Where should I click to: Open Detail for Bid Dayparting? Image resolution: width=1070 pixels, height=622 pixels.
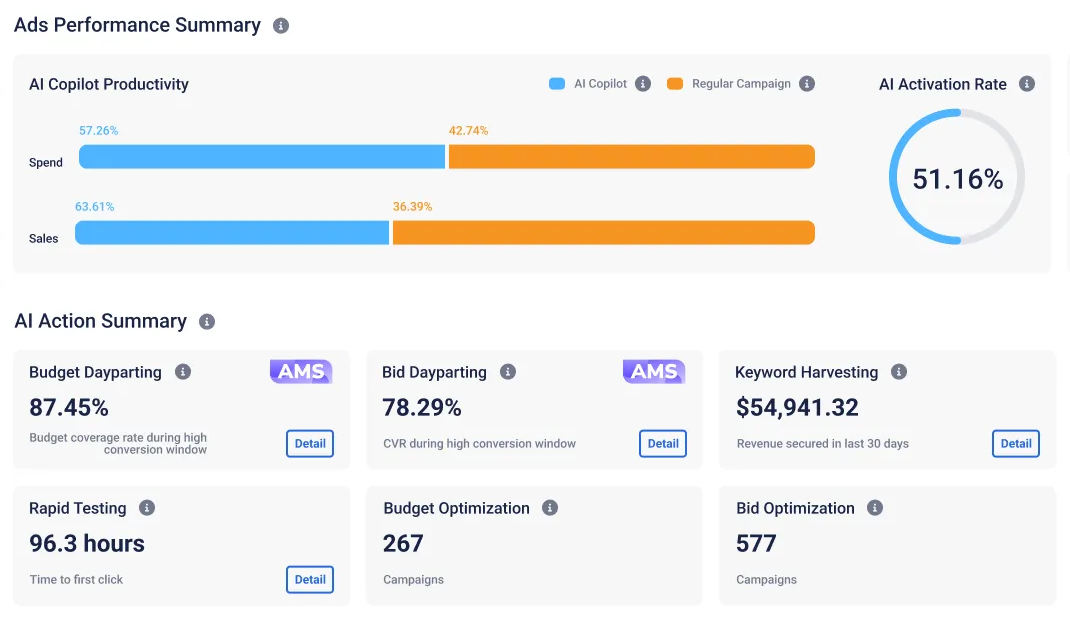pos(663,444)
